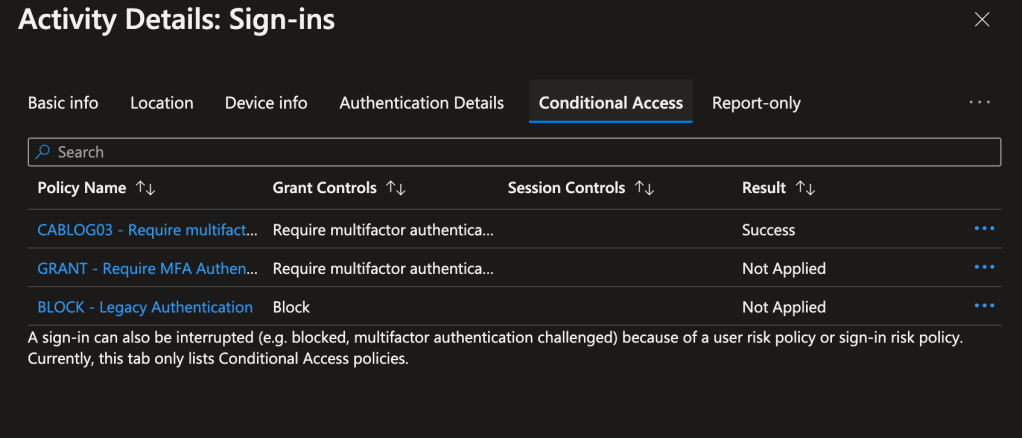
Task: Sort by Grant Controls arrows
Action: coord(396,188)
